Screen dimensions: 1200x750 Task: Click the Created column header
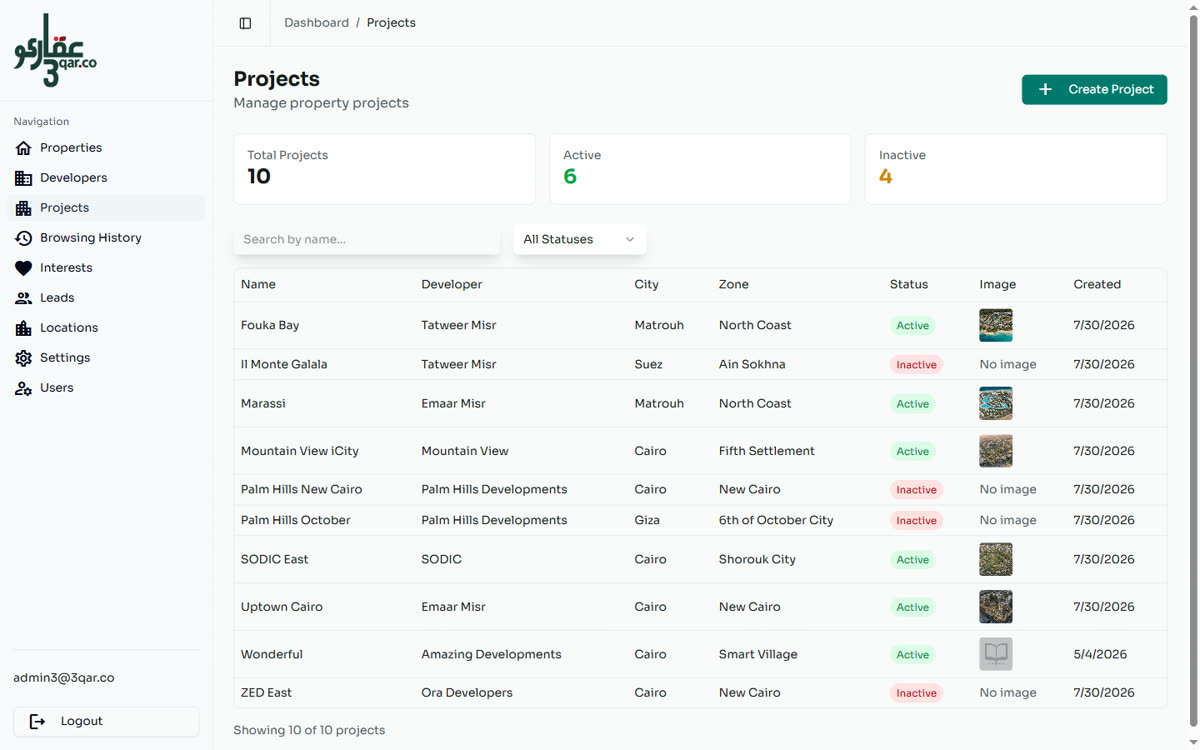click(1097, 285)
